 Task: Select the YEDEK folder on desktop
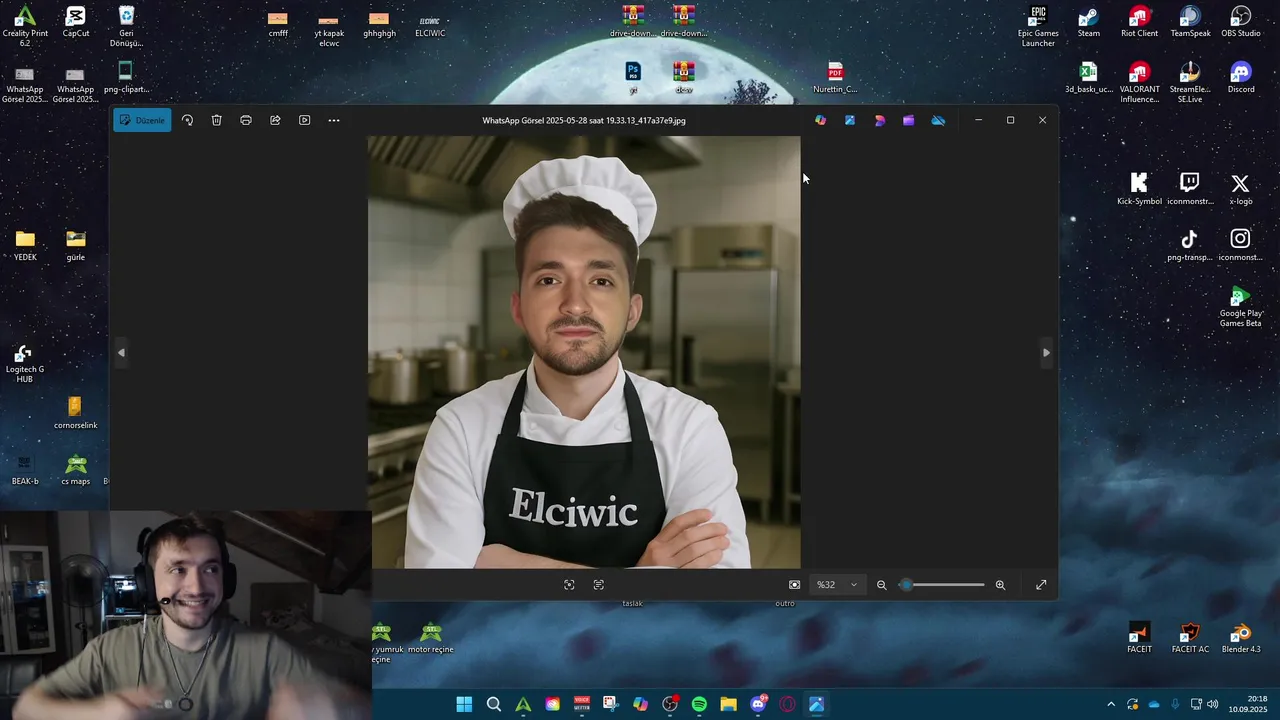click(25, 245)
